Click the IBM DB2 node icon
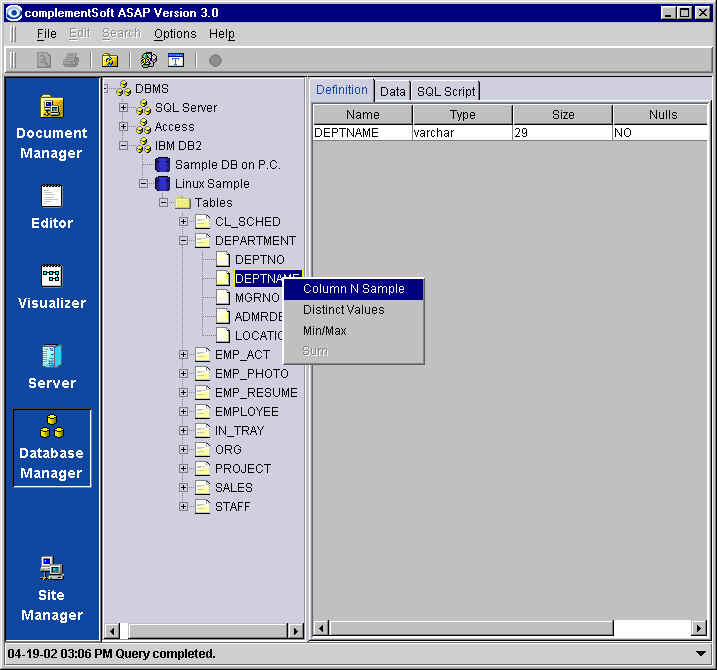 click(x=144, y=145)
